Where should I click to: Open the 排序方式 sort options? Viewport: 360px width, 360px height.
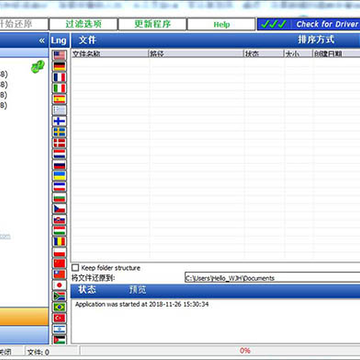(316, 40)
